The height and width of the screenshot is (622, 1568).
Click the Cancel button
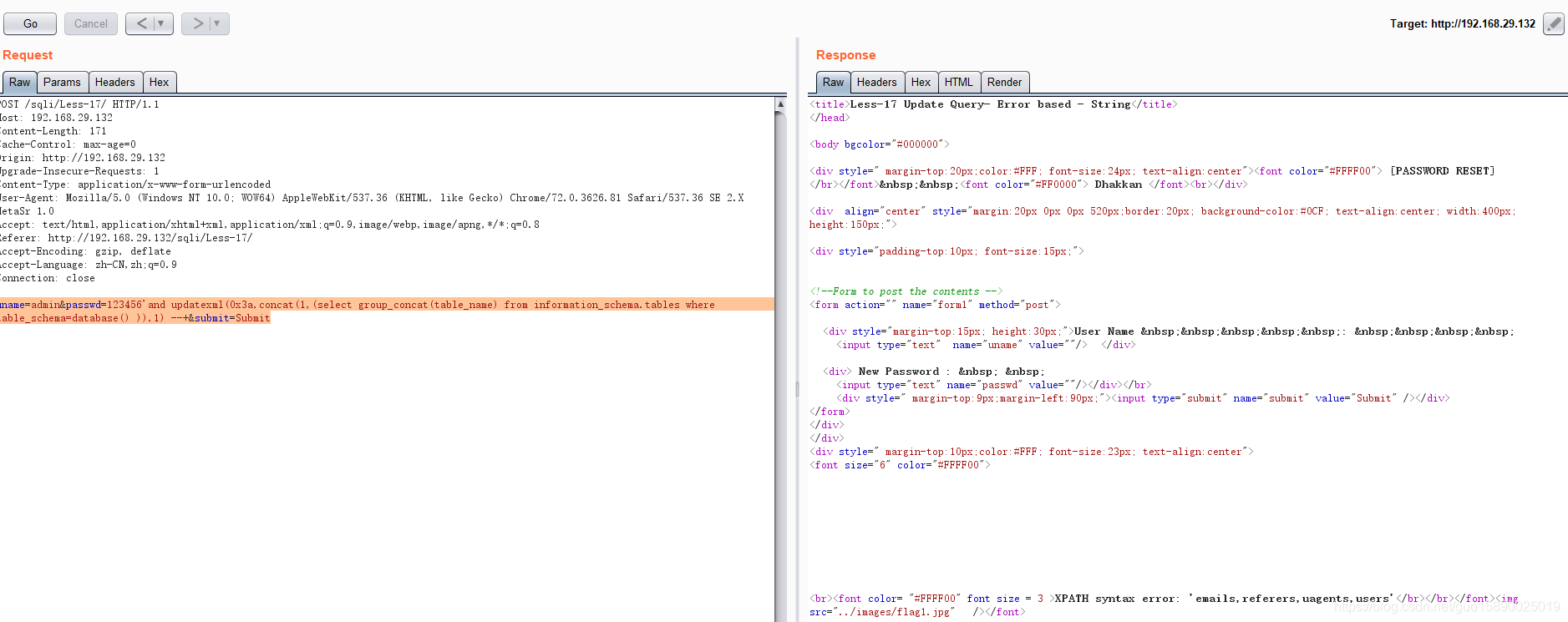coord(90,23)
